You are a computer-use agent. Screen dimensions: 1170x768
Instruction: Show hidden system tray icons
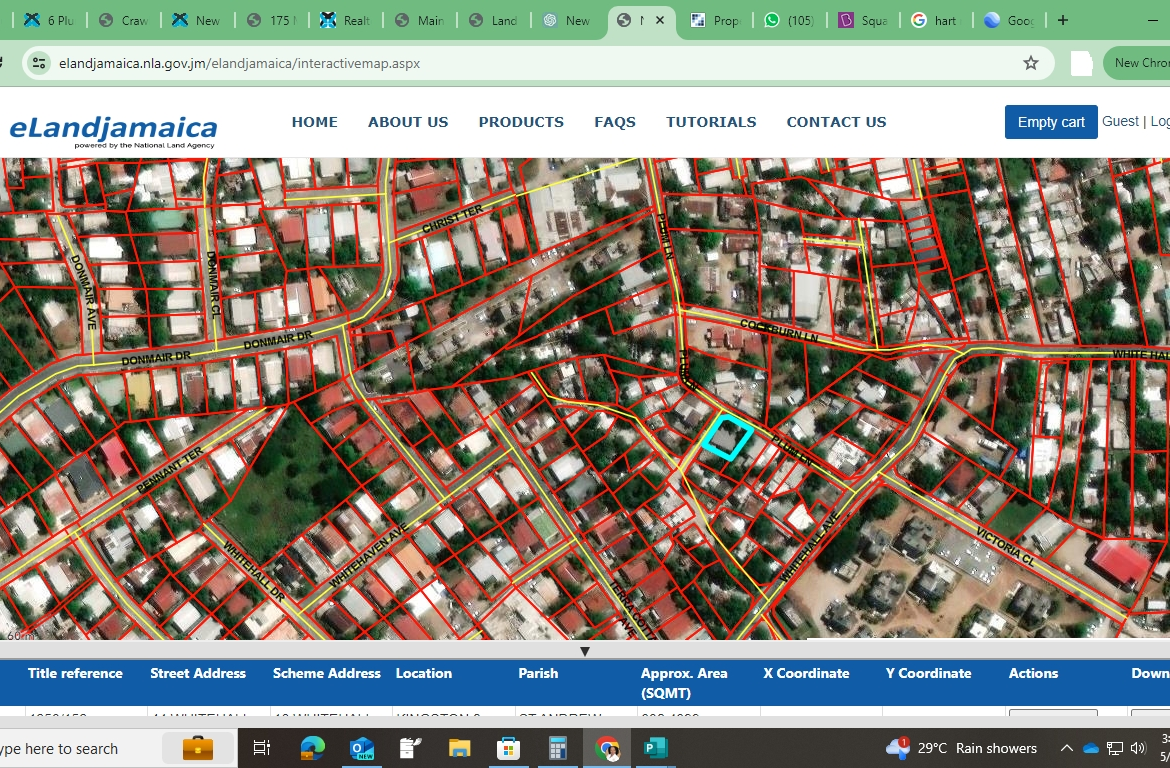[1066, 747]
